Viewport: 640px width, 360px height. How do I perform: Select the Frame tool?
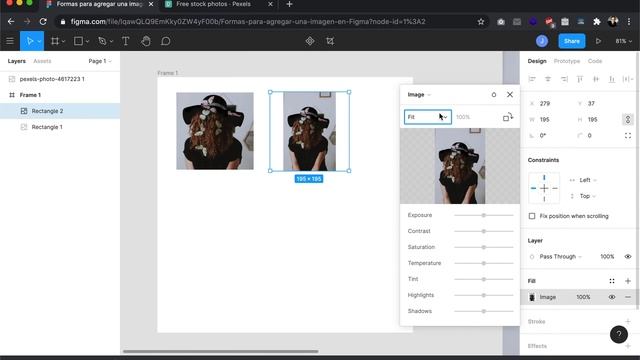(55, 41)
